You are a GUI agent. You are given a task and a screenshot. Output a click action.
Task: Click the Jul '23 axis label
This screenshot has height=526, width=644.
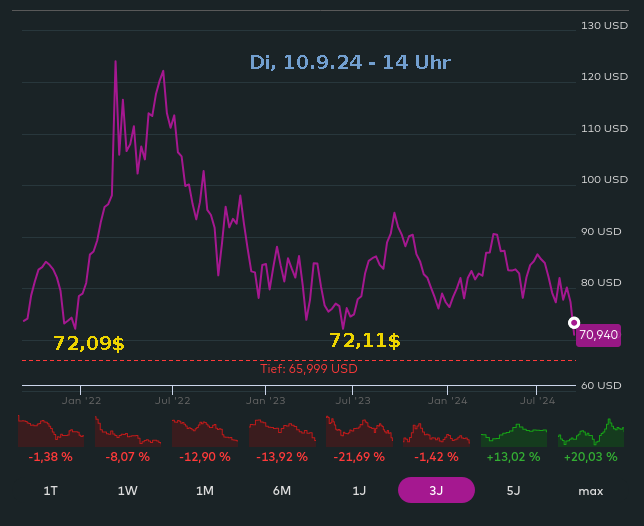pos(353,401)
